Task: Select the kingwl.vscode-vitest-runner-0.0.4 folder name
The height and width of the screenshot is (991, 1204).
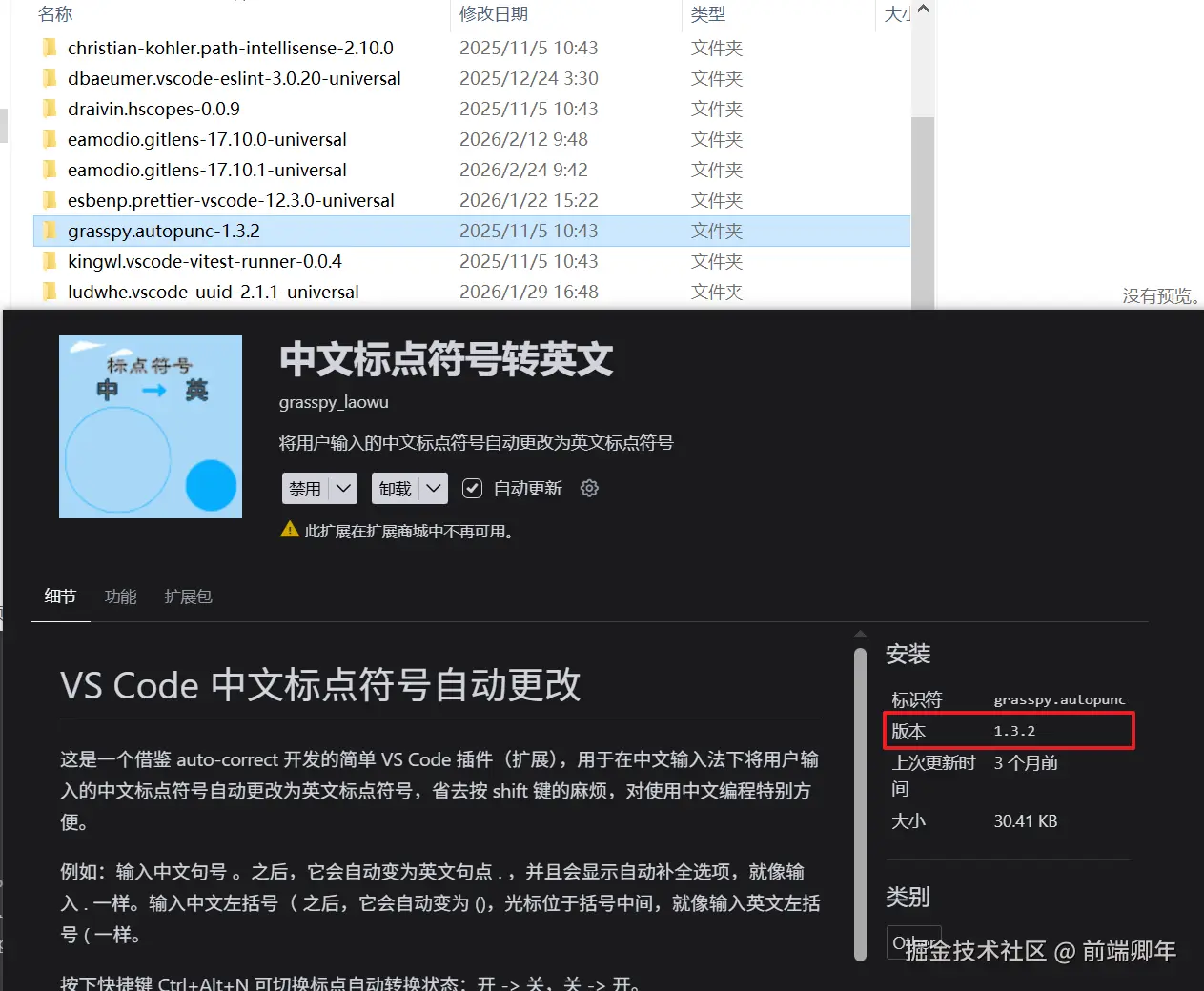Action: [205, 261]
